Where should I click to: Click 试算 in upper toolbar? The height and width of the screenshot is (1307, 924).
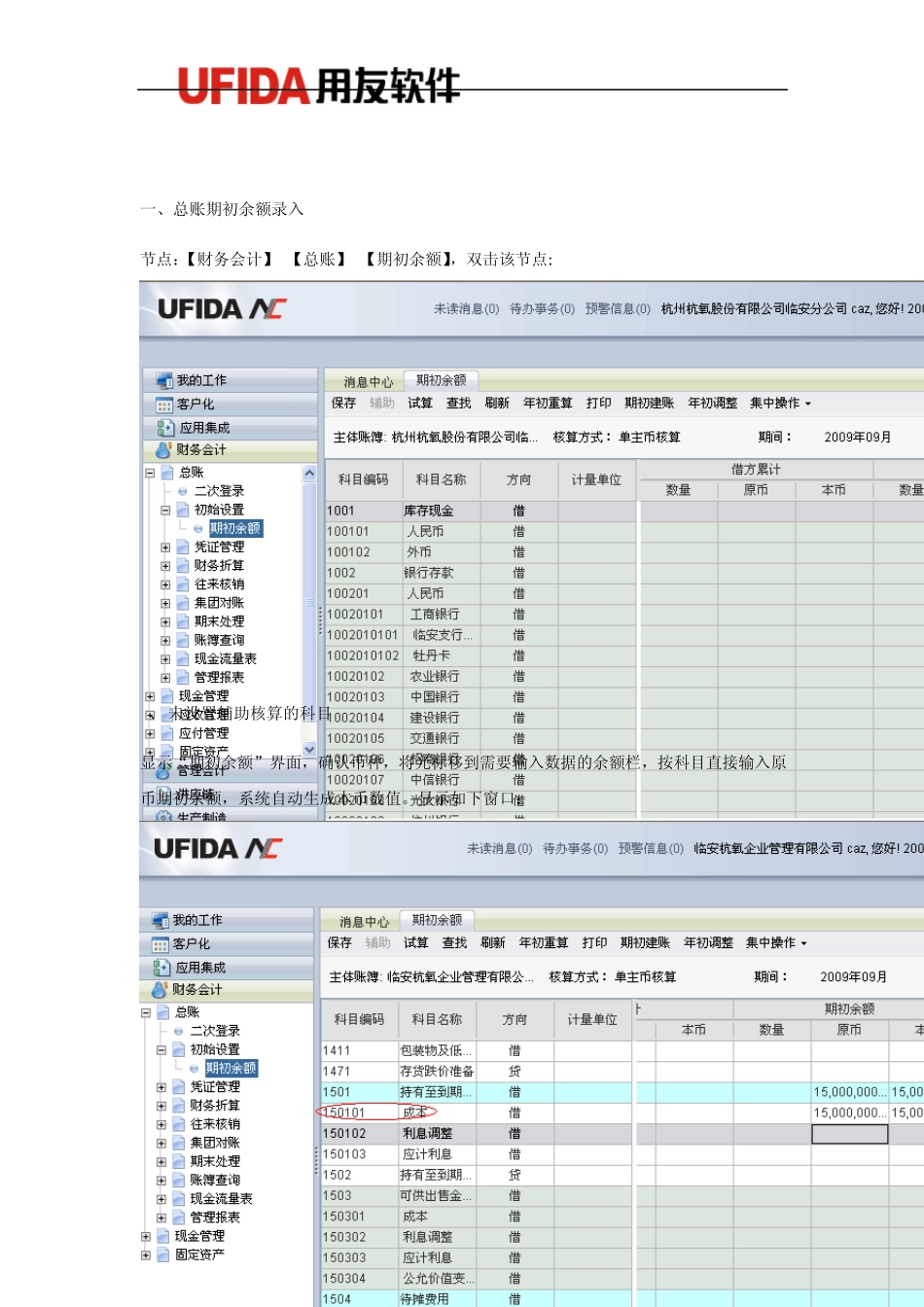click(x=420, y=403)
